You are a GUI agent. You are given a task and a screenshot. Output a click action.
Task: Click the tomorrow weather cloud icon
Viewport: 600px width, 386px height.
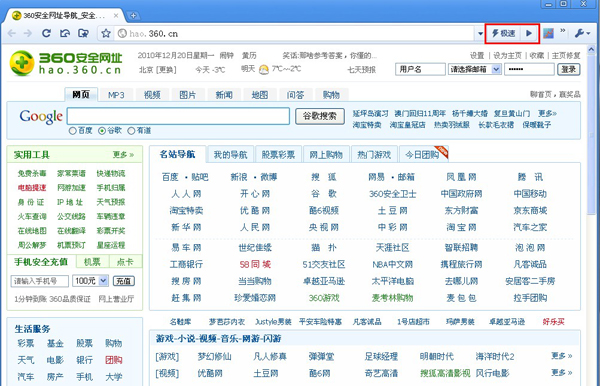264,69
